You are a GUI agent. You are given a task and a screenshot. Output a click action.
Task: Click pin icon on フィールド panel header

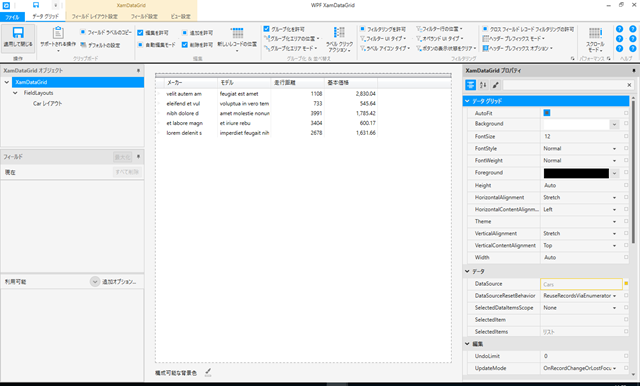[x=138, y=157]
